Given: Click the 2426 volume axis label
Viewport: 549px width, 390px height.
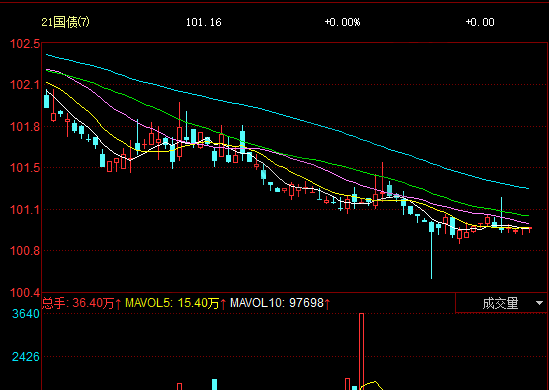Looking at the screenshot, I should click(x=26, y=357).
